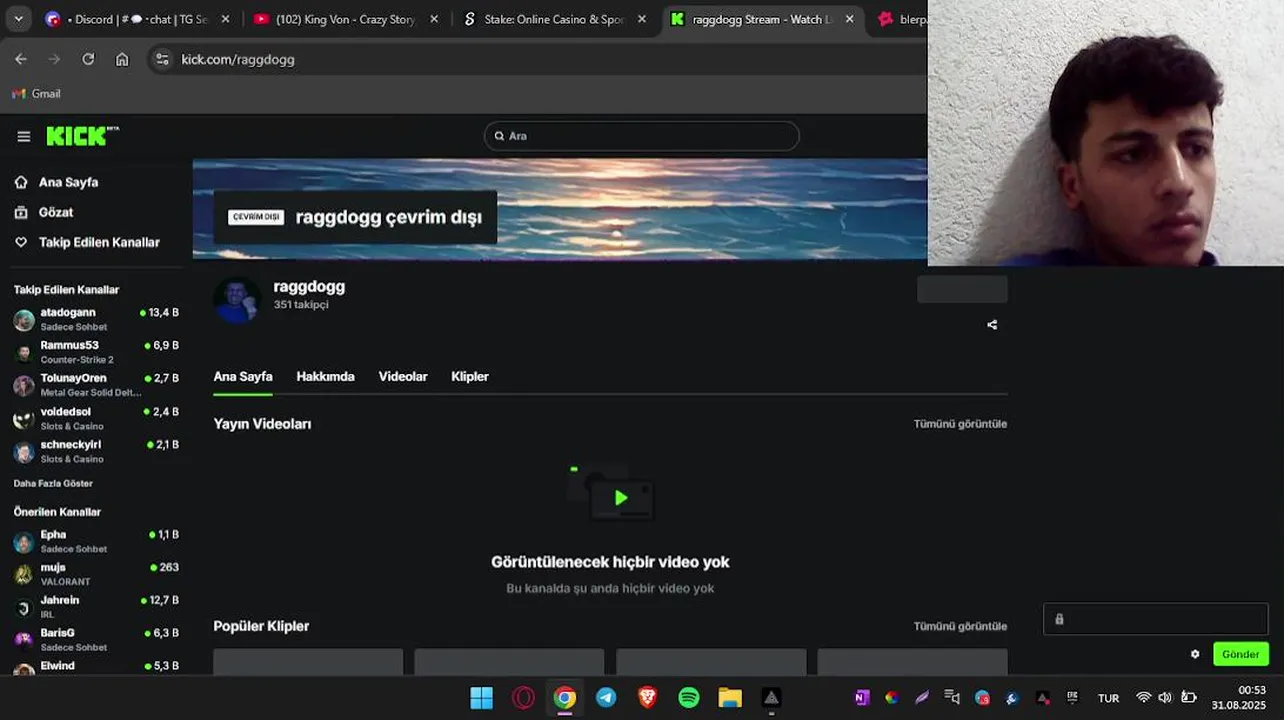Click the share icon below follower button

992,325
